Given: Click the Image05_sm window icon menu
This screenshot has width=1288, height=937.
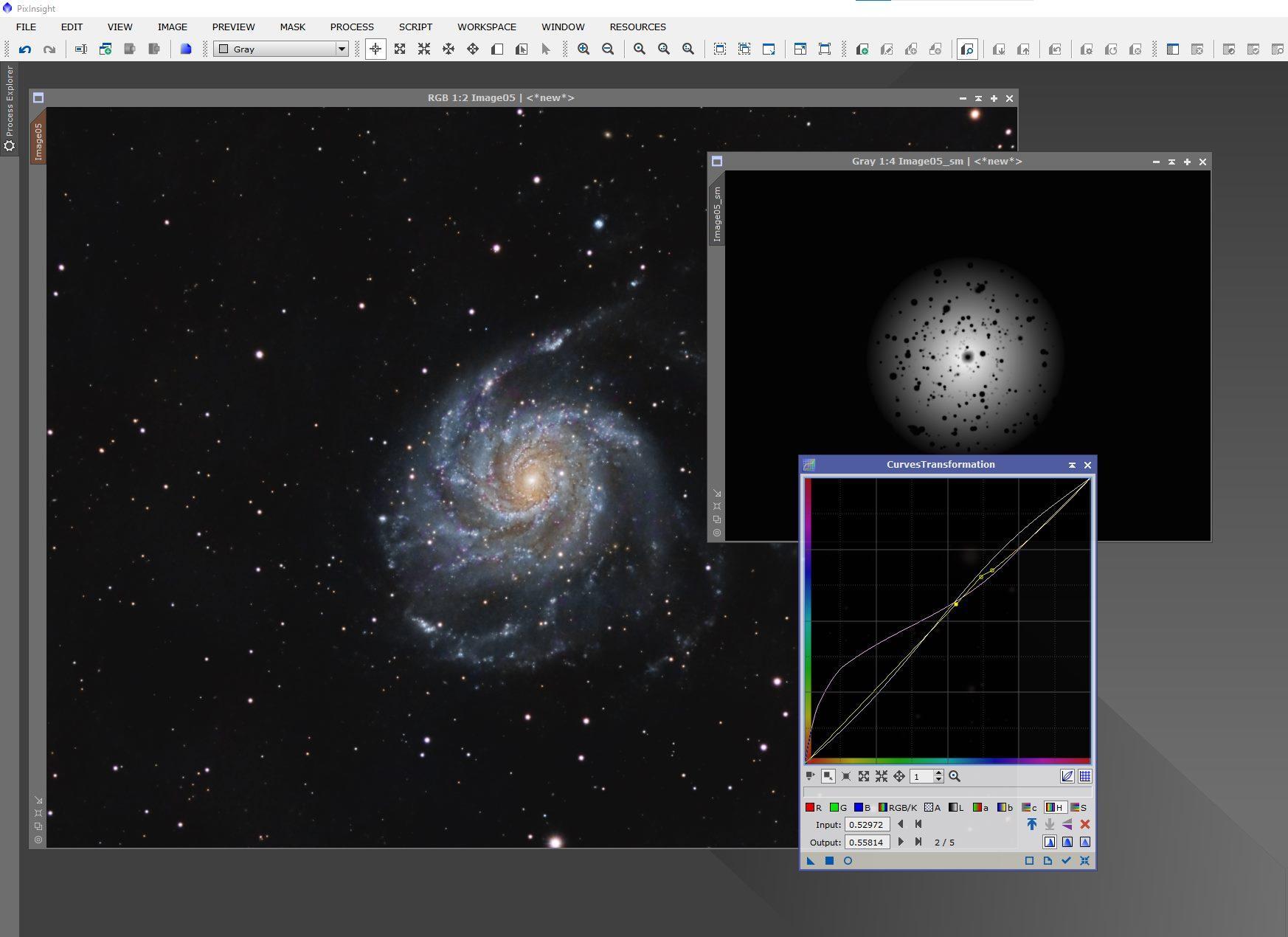Looking at the screenshot, I should click(717, 162).
